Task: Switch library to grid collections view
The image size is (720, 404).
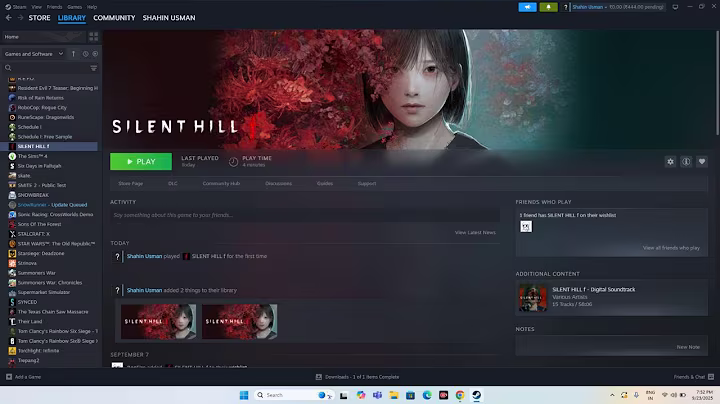Action: click(x=93, y=36)
